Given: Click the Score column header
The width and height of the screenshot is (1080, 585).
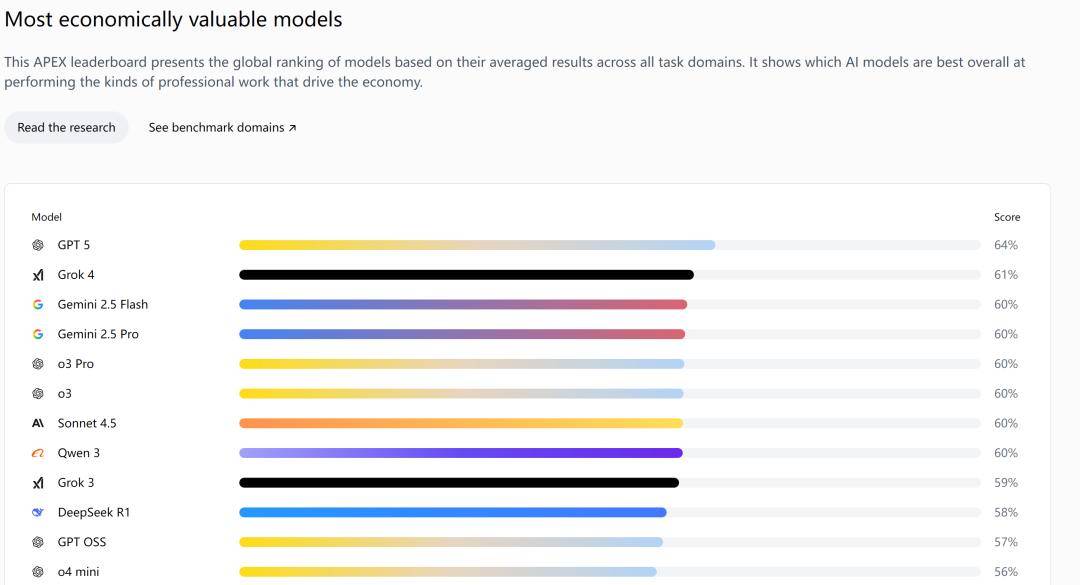Looking at the screenshot, I should pos(1007,217).
